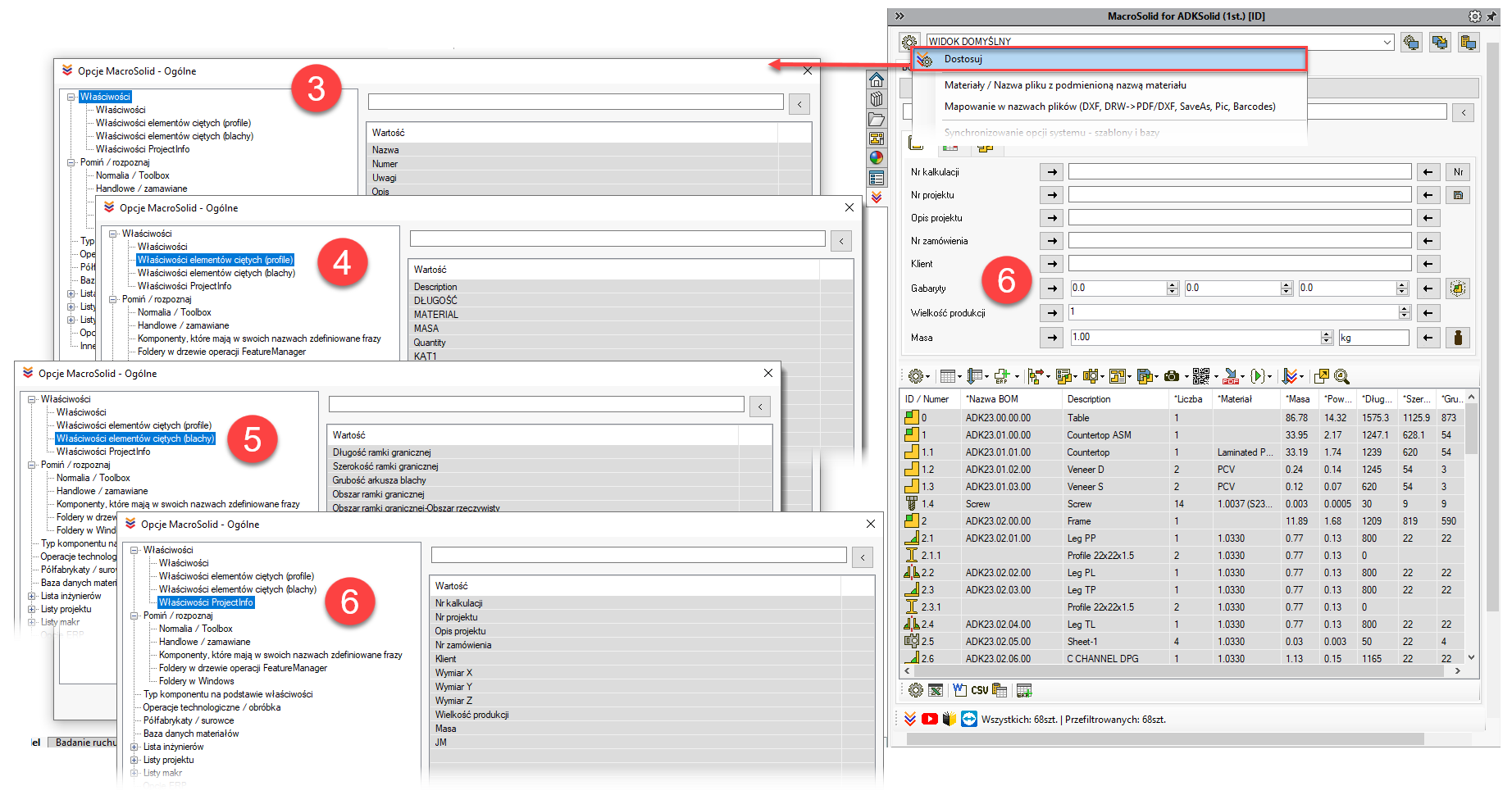Expand Lista inżynierów in dialog 5

click(32, 596)
